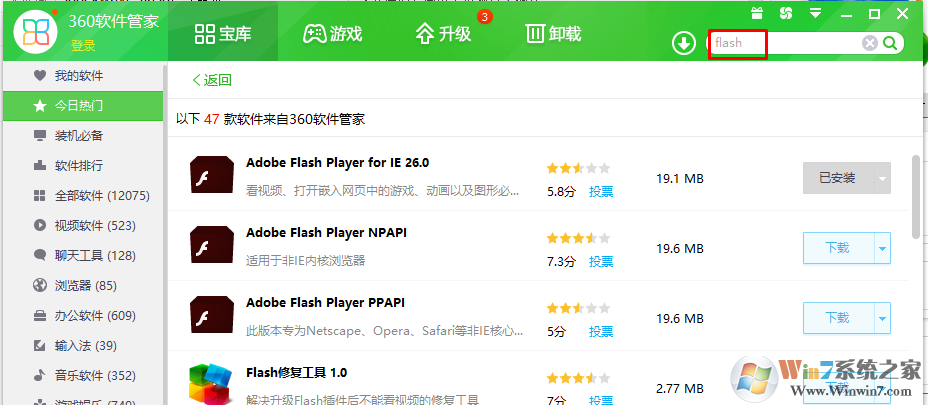Open title Adobe Flash Player PPAPI

pyautogui.click(x=326, y=303)
